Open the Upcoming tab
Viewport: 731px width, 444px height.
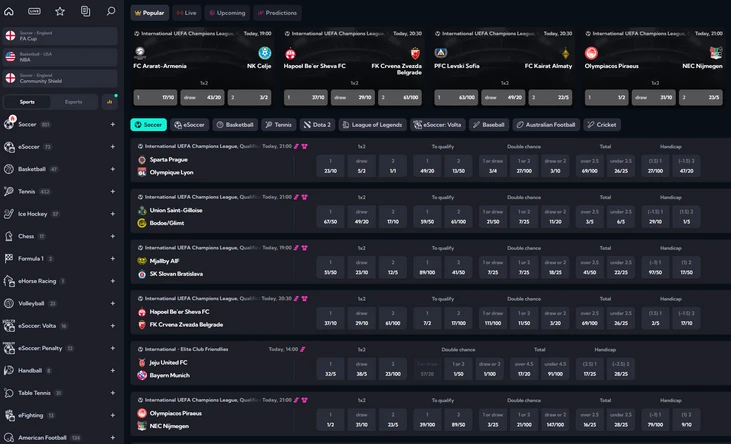pos(227,13)
